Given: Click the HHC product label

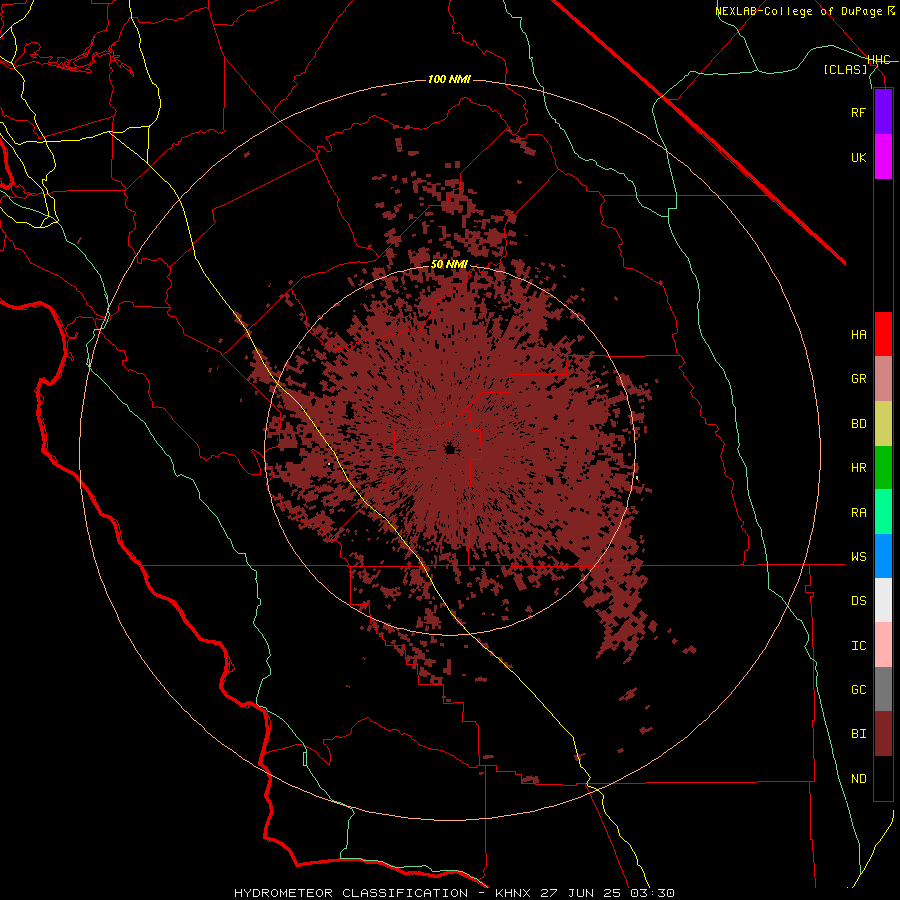Looking at the screenshot, I should [x=879, y=60].
